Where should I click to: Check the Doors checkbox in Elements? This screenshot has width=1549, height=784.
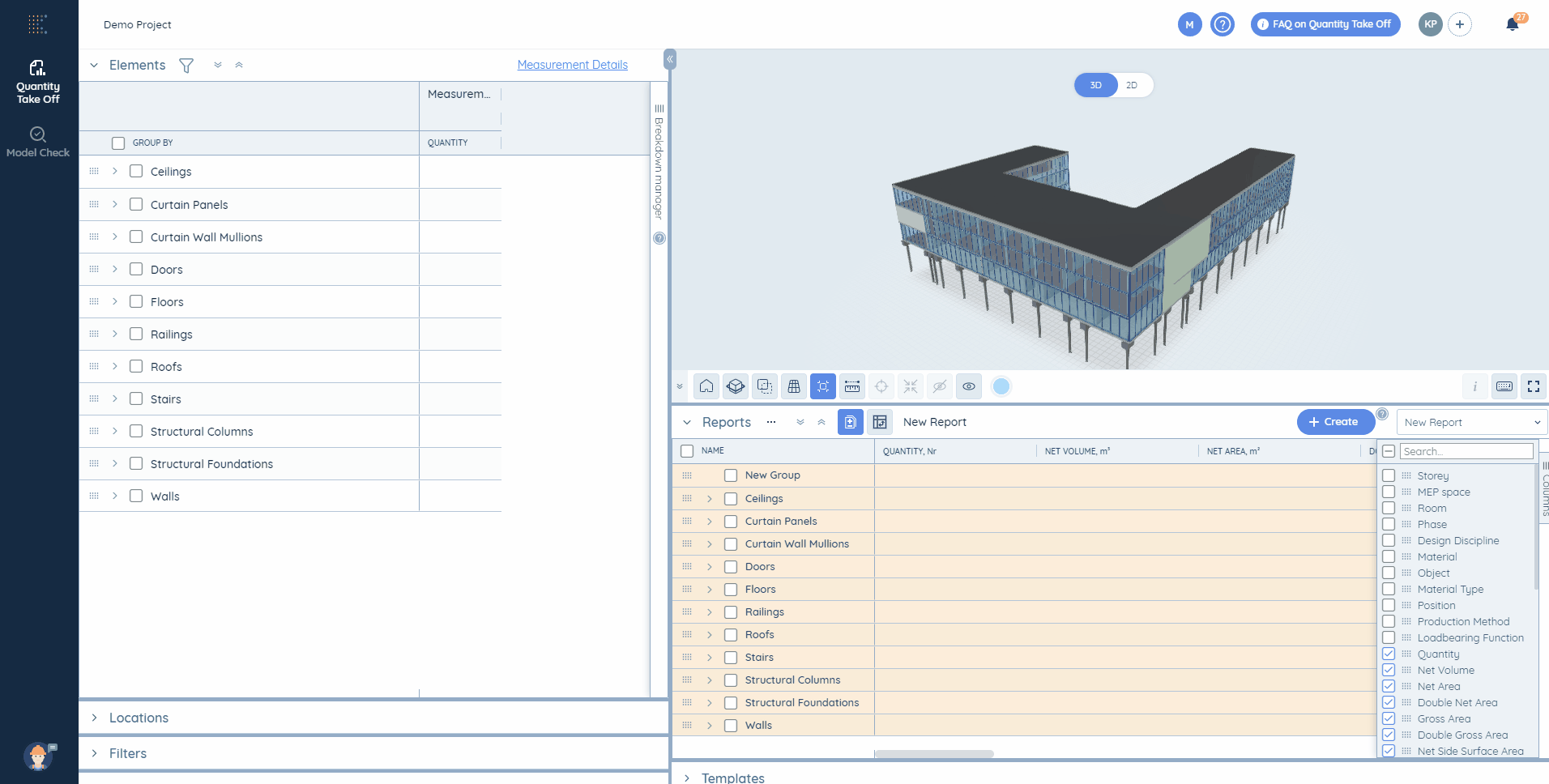coord(136,269)
